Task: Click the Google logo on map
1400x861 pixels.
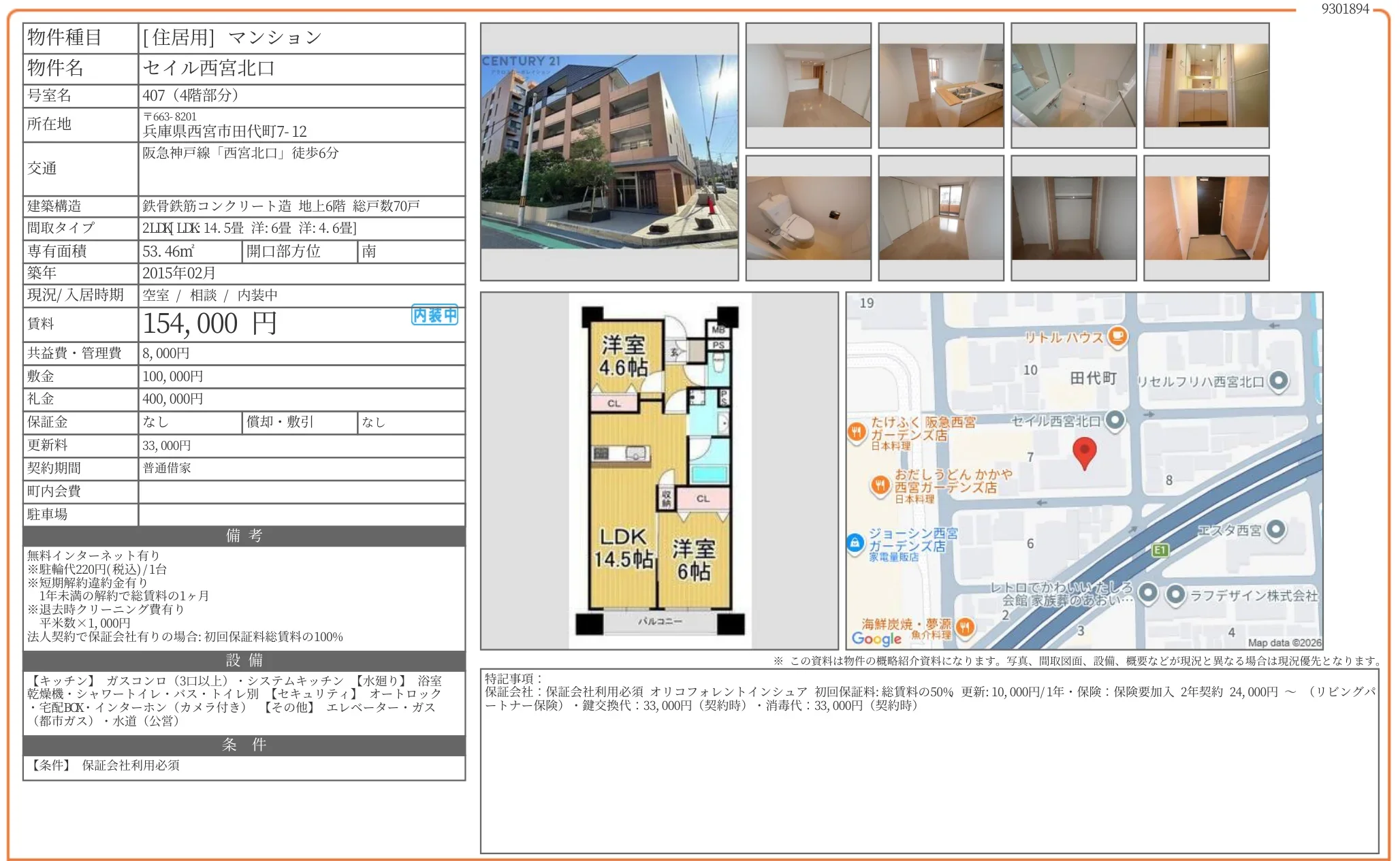Action: [876, 638]
